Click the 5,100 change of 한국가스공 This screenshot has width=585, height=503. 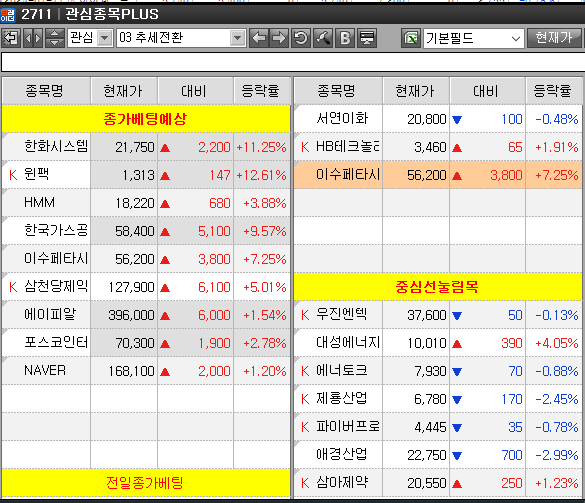[214, 231]
